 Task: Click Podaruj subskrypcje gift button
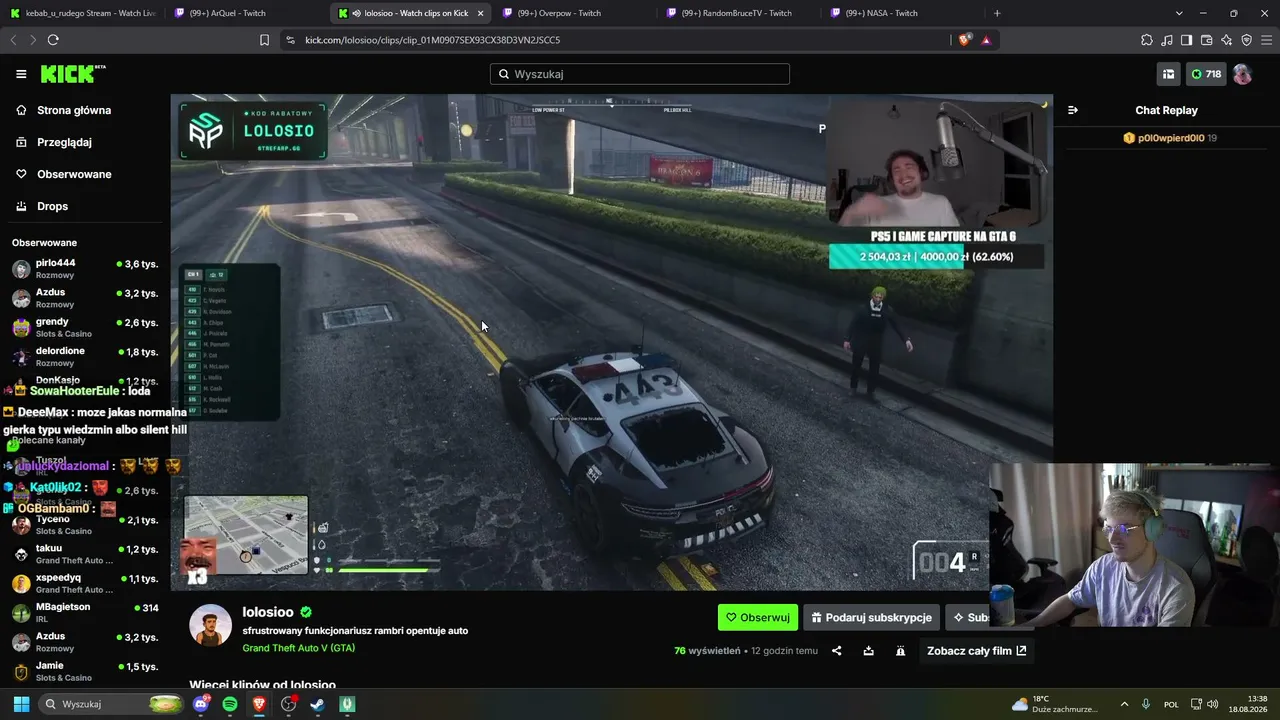pos(873,618)
